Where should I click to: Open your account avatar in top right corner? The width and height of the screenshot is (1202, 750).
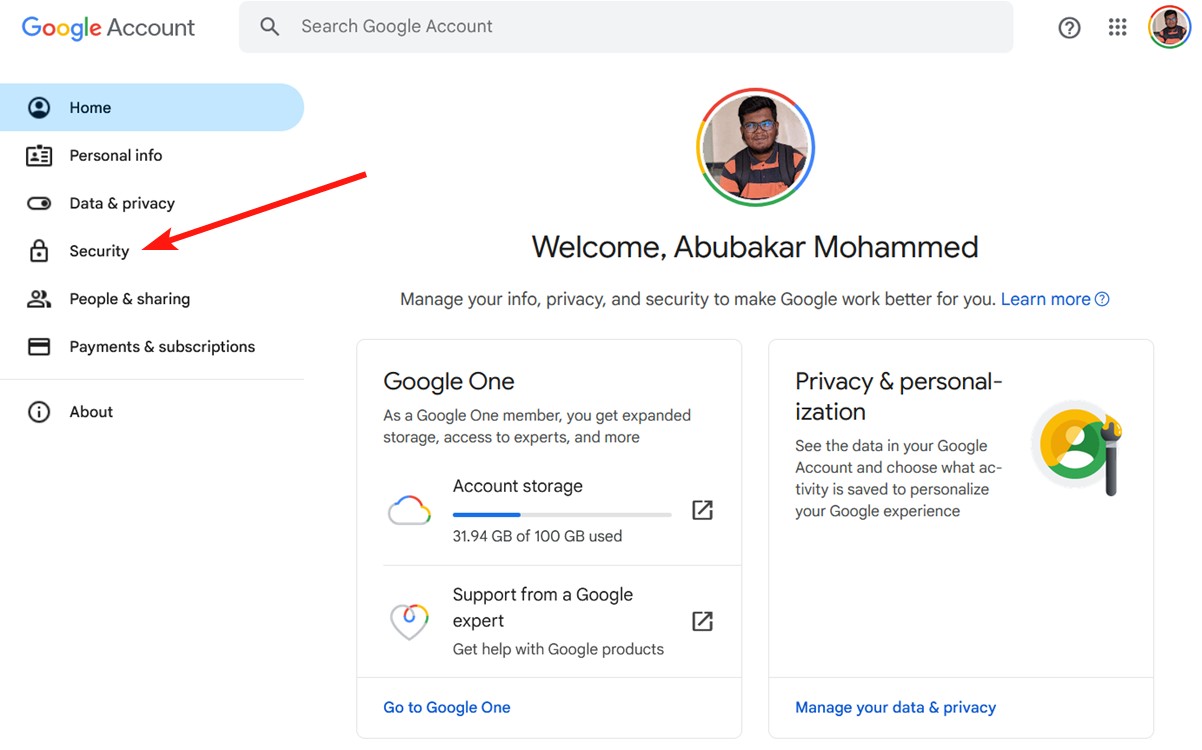(x=1169, y=27)
